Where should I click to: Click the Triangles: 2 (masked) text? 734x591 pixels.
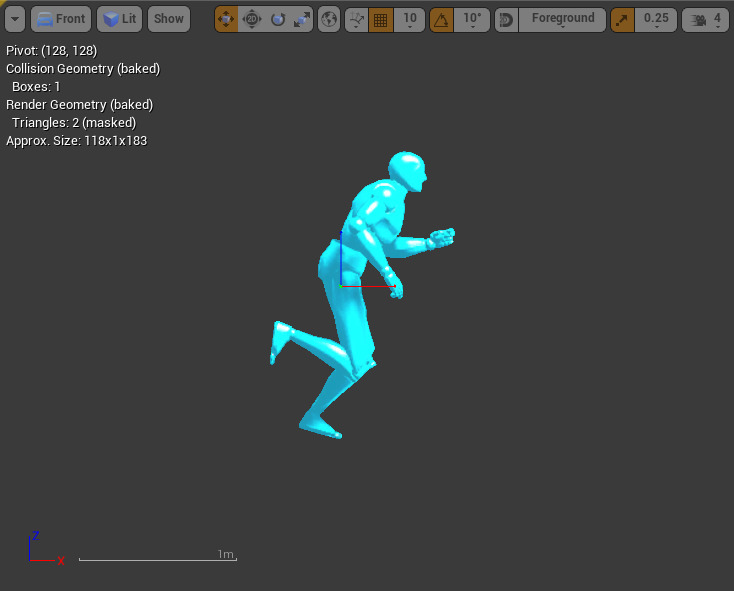click(x=73, y=123)
